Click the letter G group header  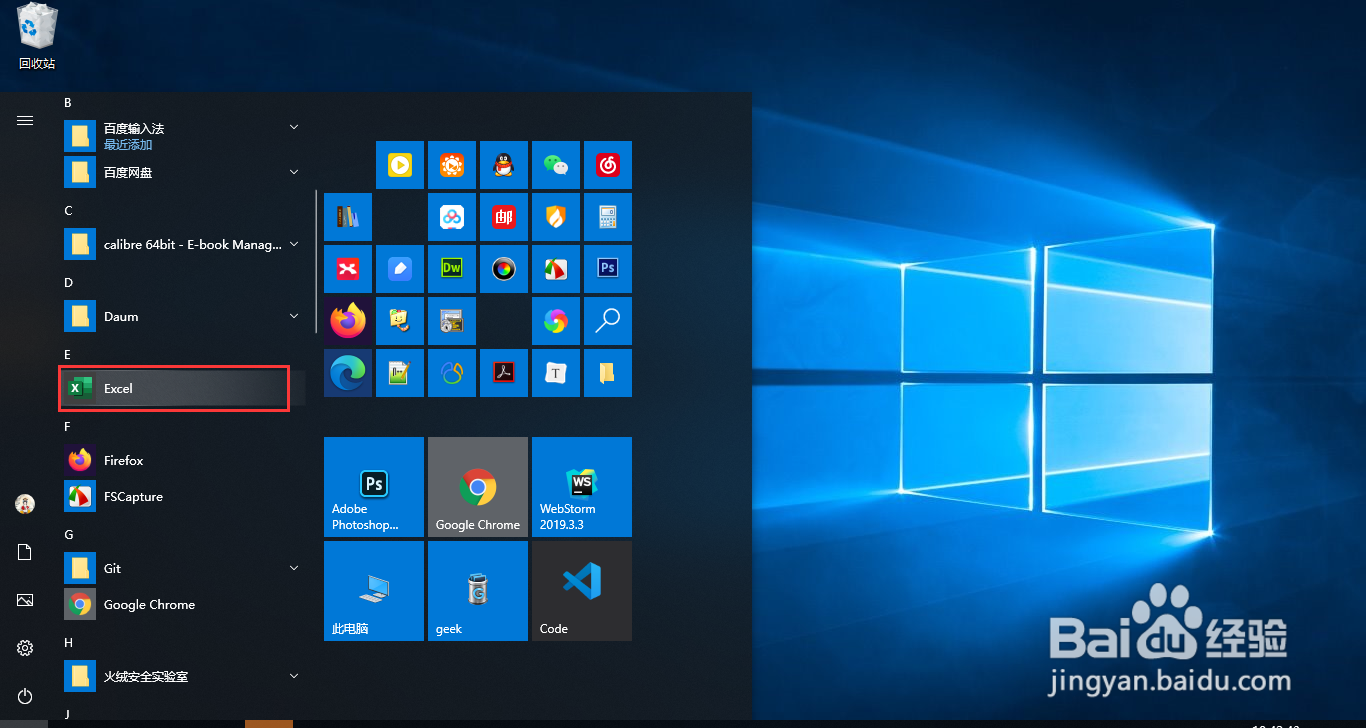point(68,534)
